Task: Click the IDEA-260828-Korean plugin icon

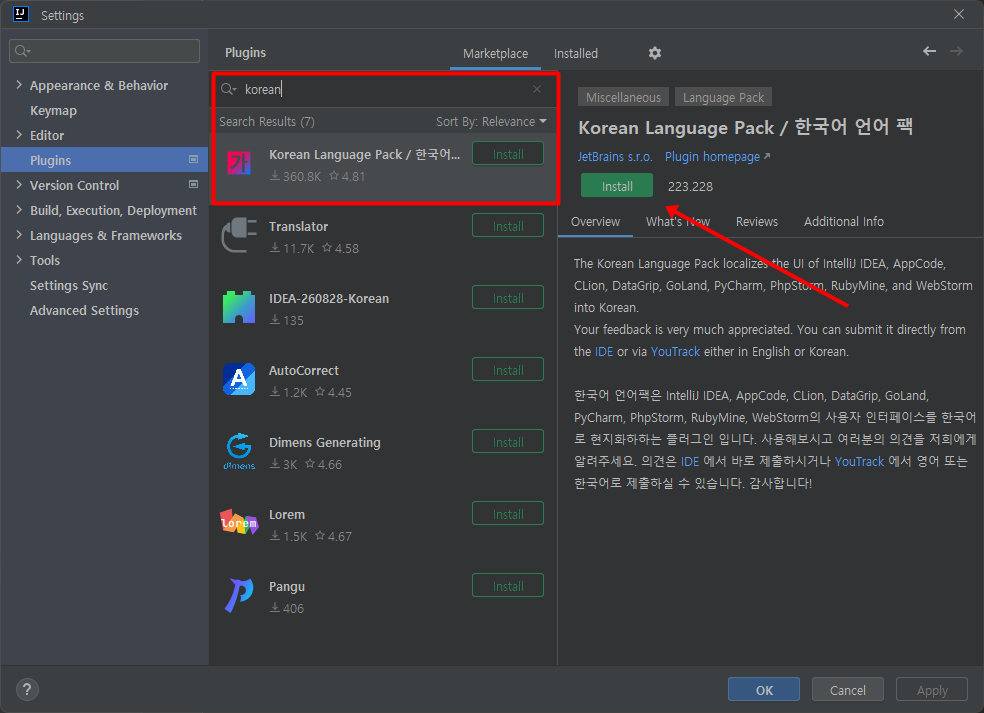Action: 239,308
